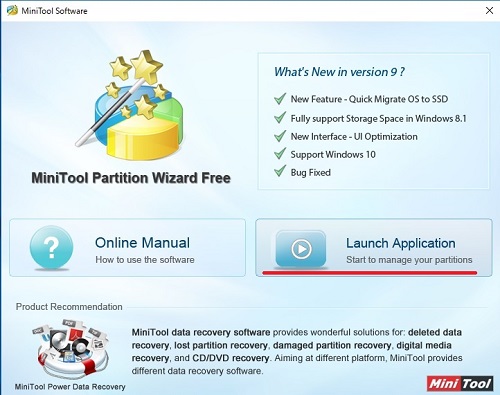Click the MiniTool Partition Wizard logo
This screenshot has width=500, height=395.
[130, 105]
